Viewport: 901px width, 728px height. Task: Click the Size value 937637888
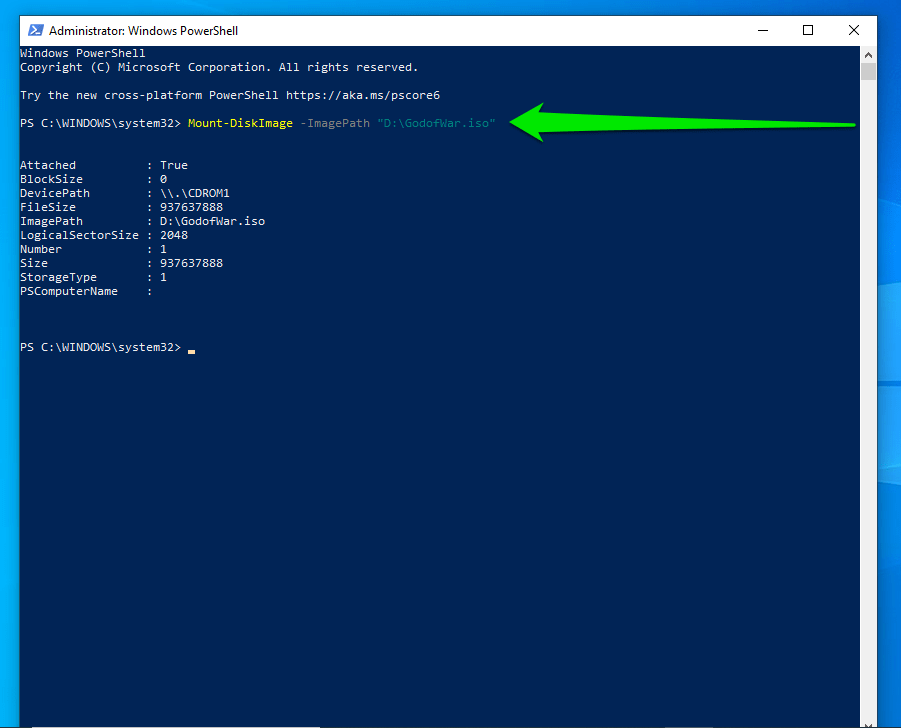[x=191, y=263]
